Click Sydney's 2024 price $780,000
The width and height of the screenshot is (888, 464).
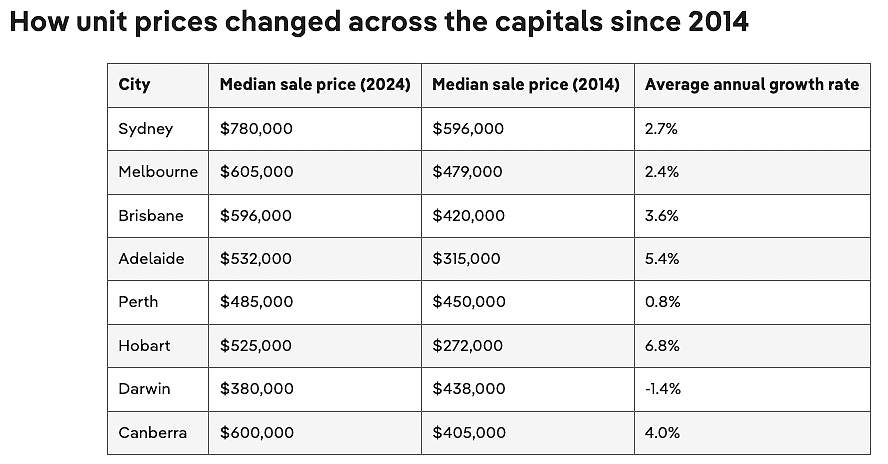(x=256, y=129)
